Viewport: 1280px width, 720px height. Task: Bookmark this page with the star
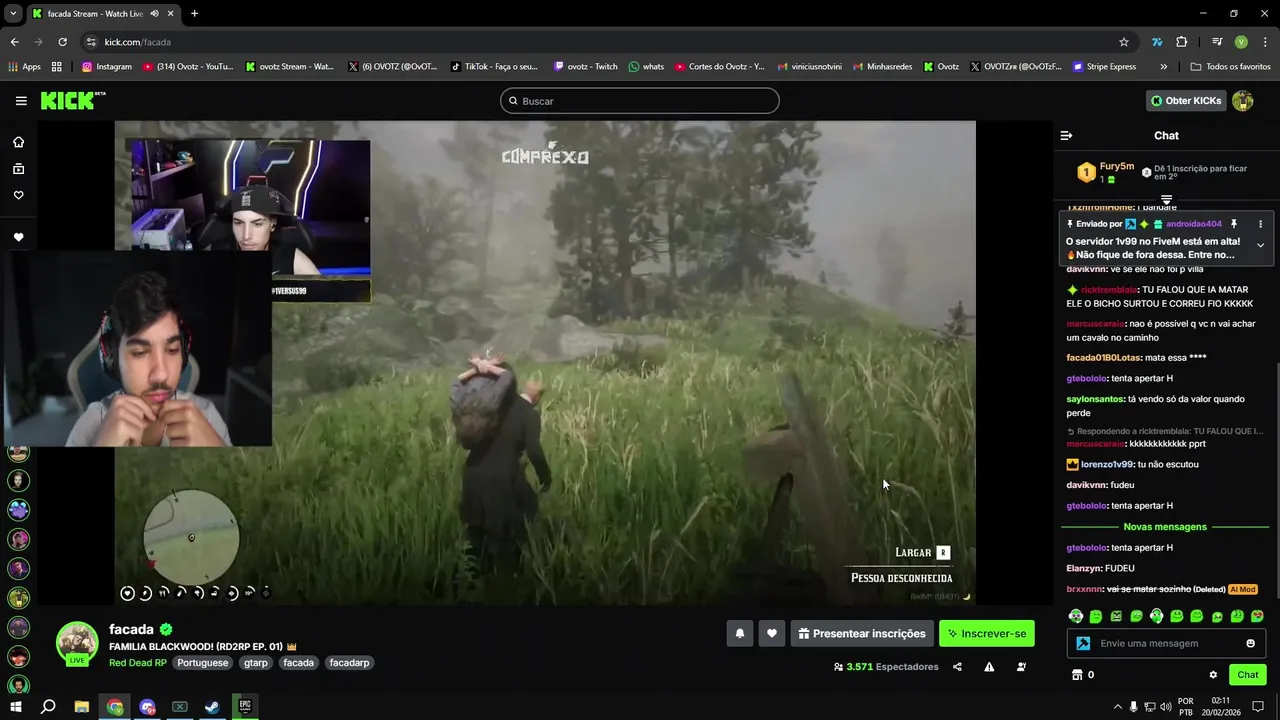[x=1124, y=42]
